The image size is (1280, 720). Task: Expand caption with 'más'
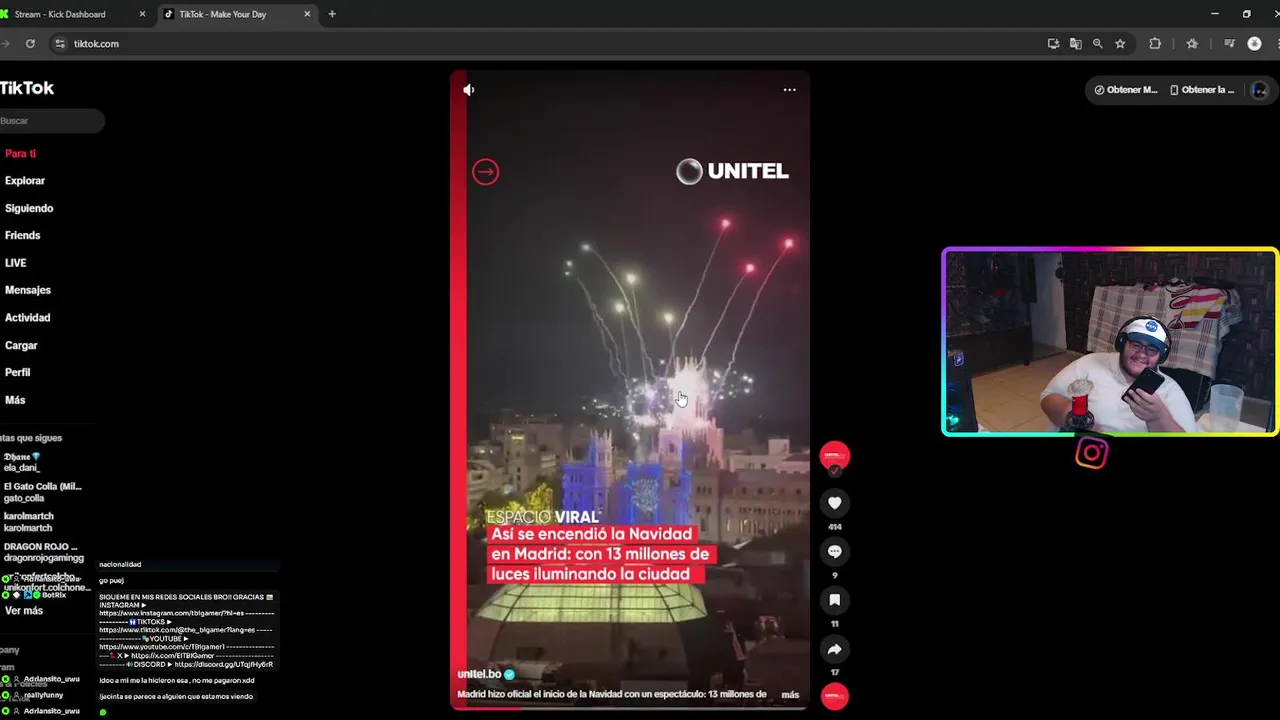790,694
